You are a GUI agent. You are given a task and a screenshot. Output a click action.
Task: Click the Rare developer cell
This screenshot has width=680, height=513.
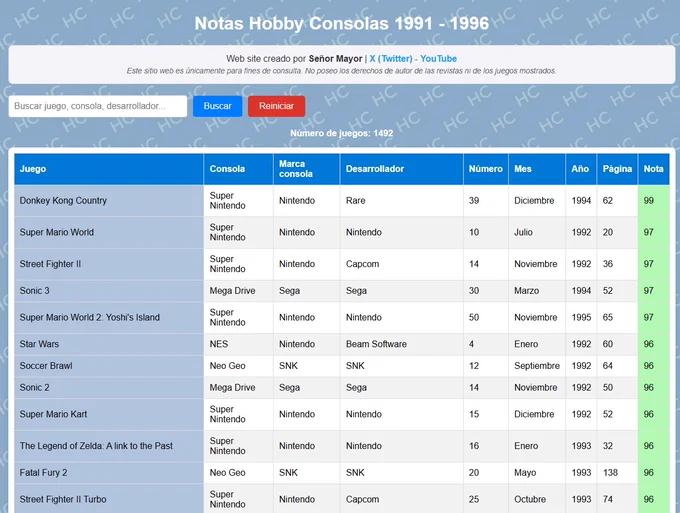(402, 201)
